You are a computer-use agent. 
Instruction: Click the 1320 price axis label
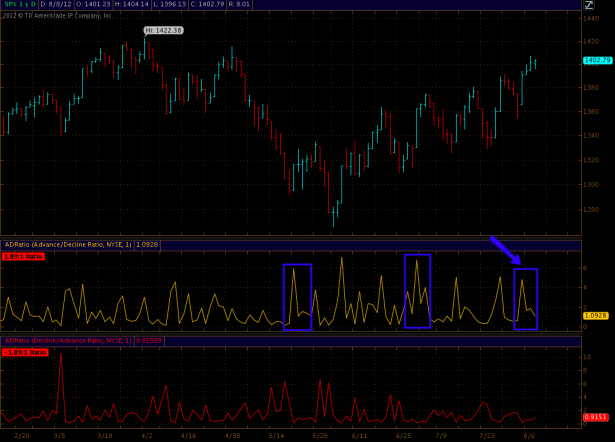coord(591,160)
